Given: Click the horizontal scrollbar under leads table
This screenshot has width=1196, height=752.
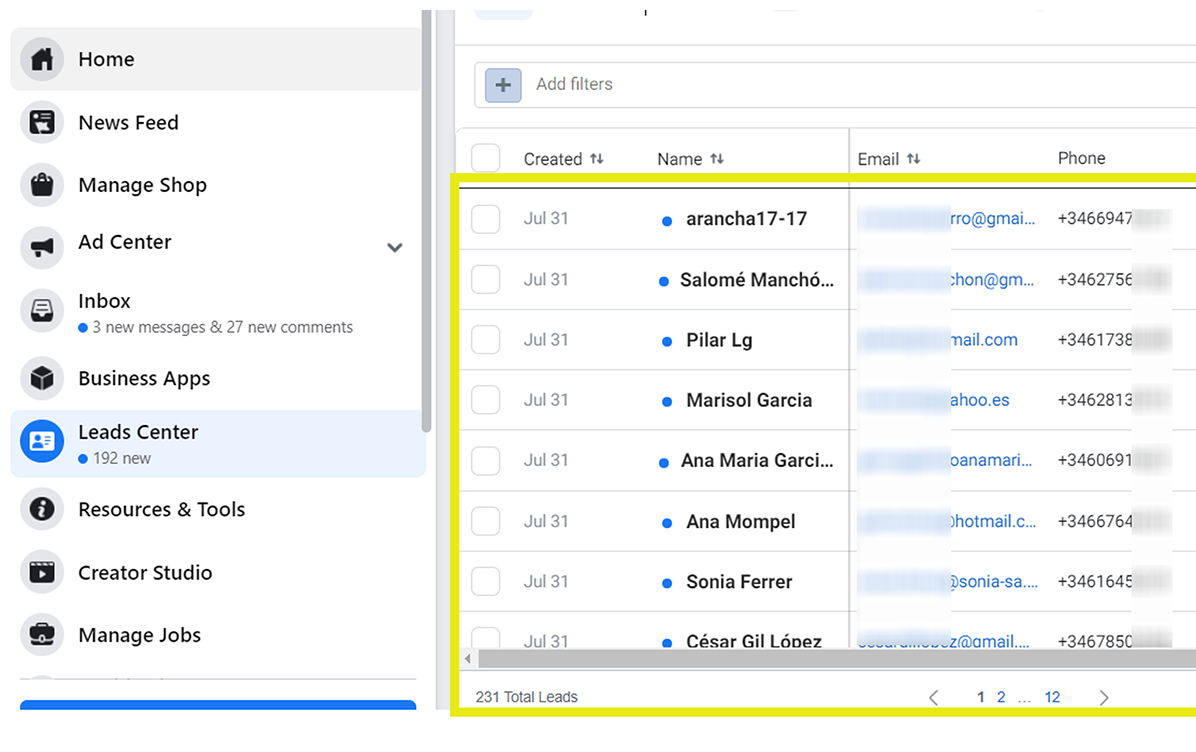Looking at the screenshot, I should 800,659.
